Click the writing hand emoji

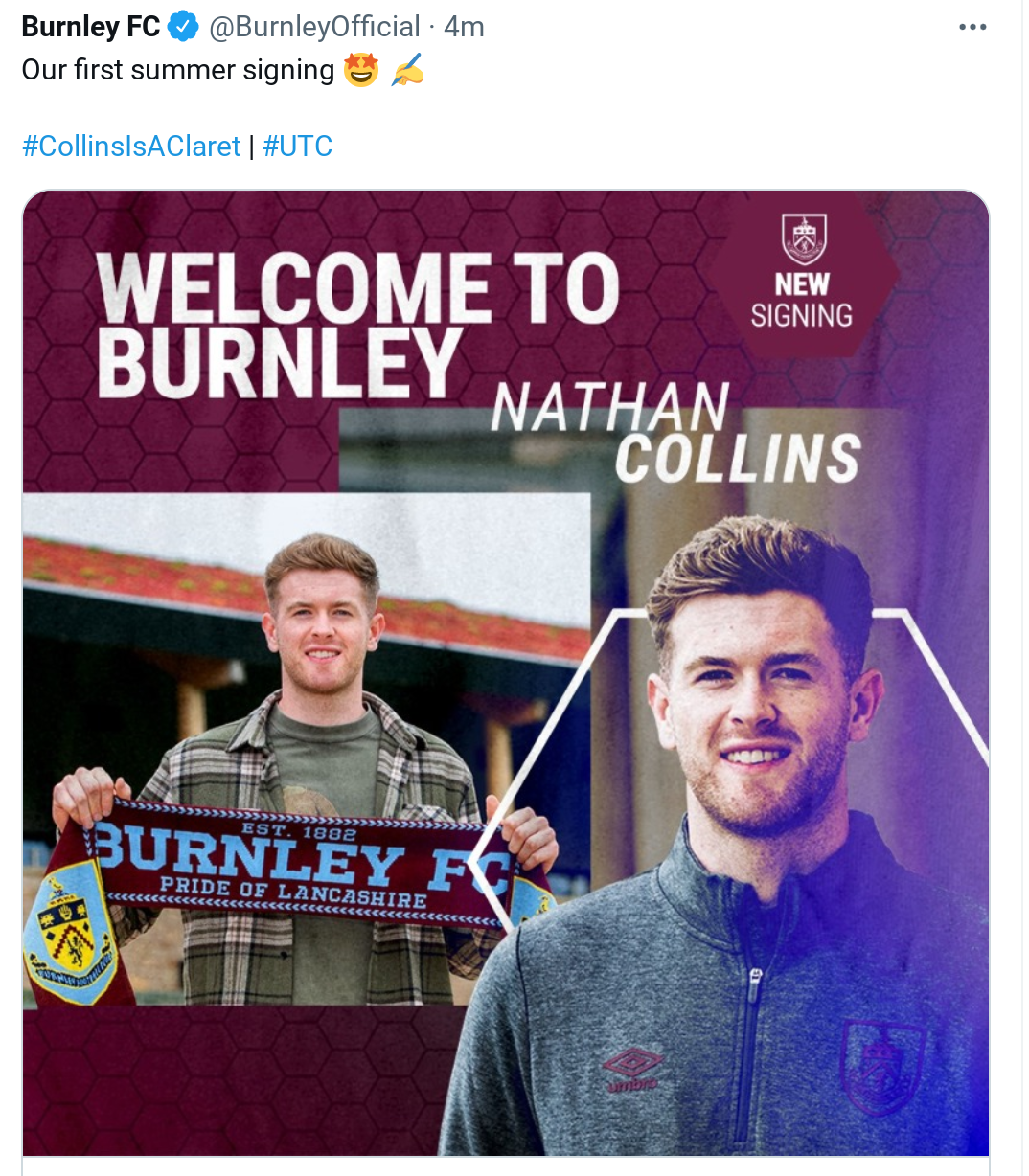[407, 71]
